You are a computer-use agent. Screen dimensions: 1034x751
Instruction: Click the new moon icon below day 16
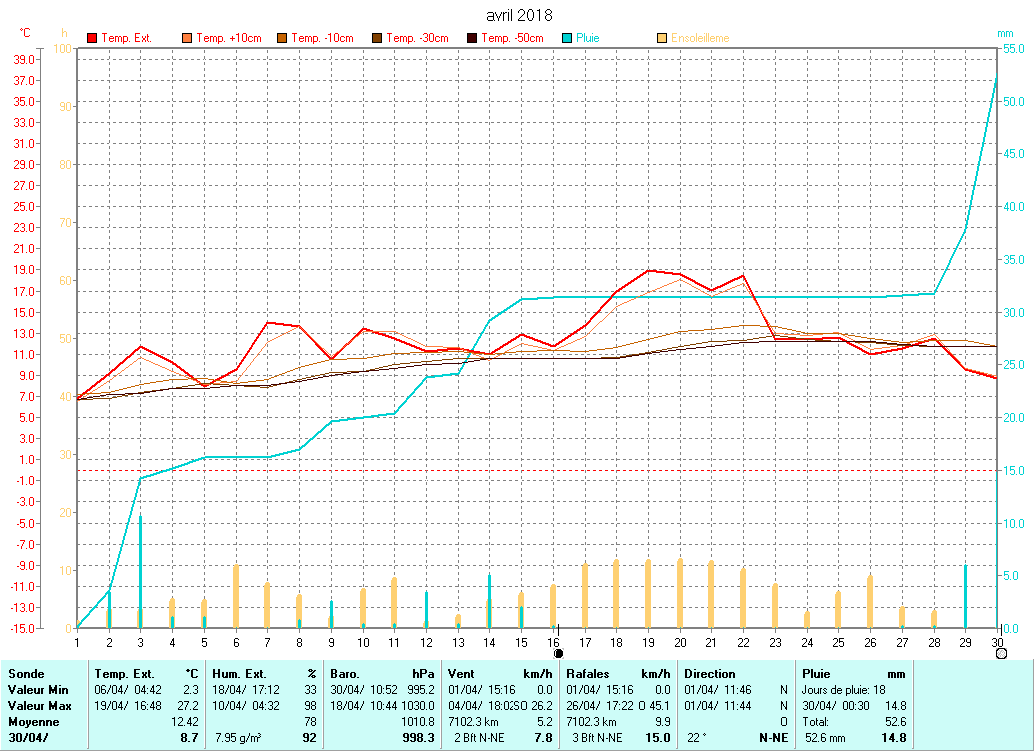click(558, 653)
